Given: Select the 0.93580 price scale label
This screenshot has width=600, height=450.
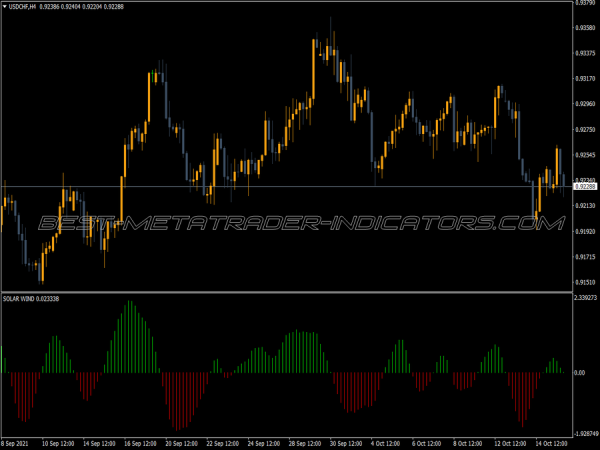Looking at the screenshot, I should point(585,28).
